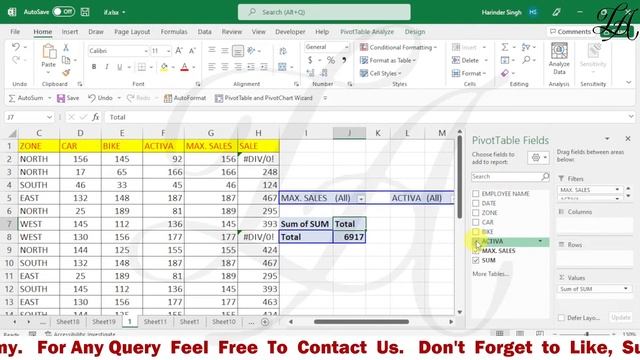Click the new sheet plus icon

tap(265, 322)
